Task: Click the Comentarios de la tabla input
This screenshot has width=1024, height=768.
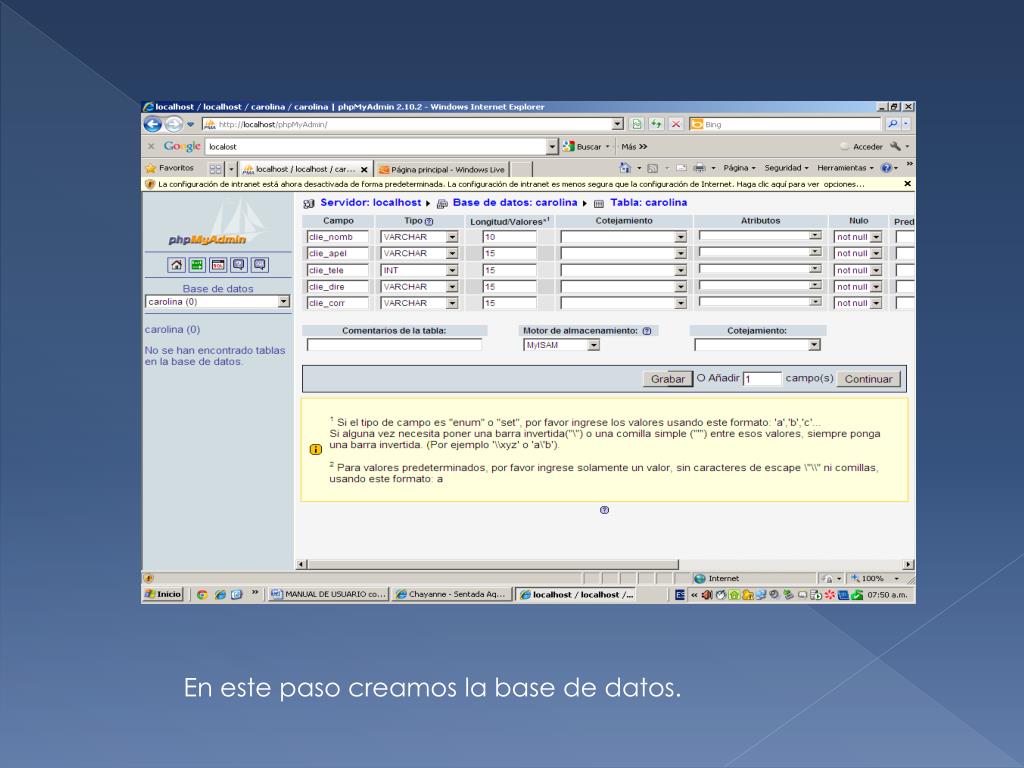Action: [x=394, y=344]
